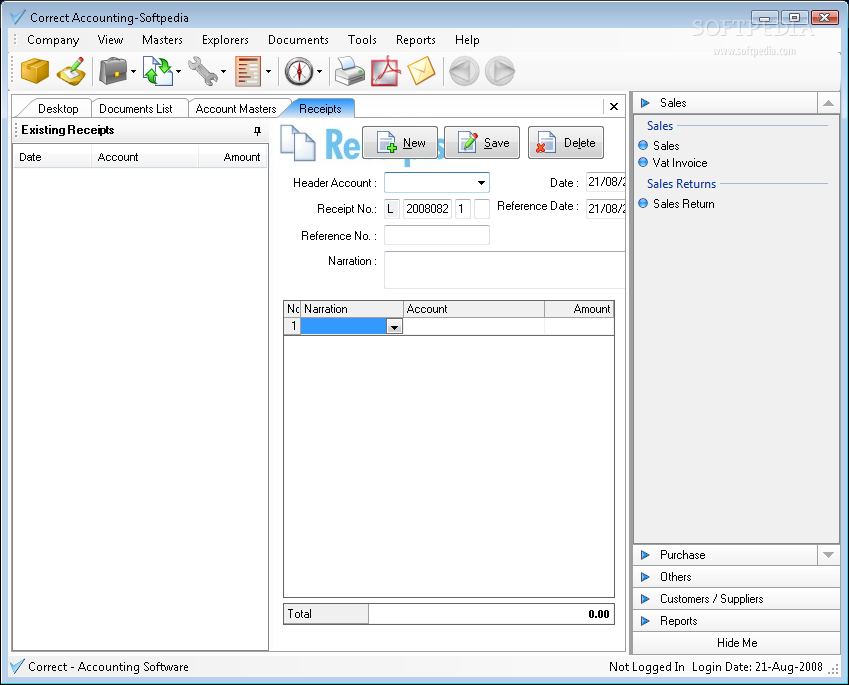Close the current tab with X button
Screen dimensions: 849x685
click(x=613, y=107)
